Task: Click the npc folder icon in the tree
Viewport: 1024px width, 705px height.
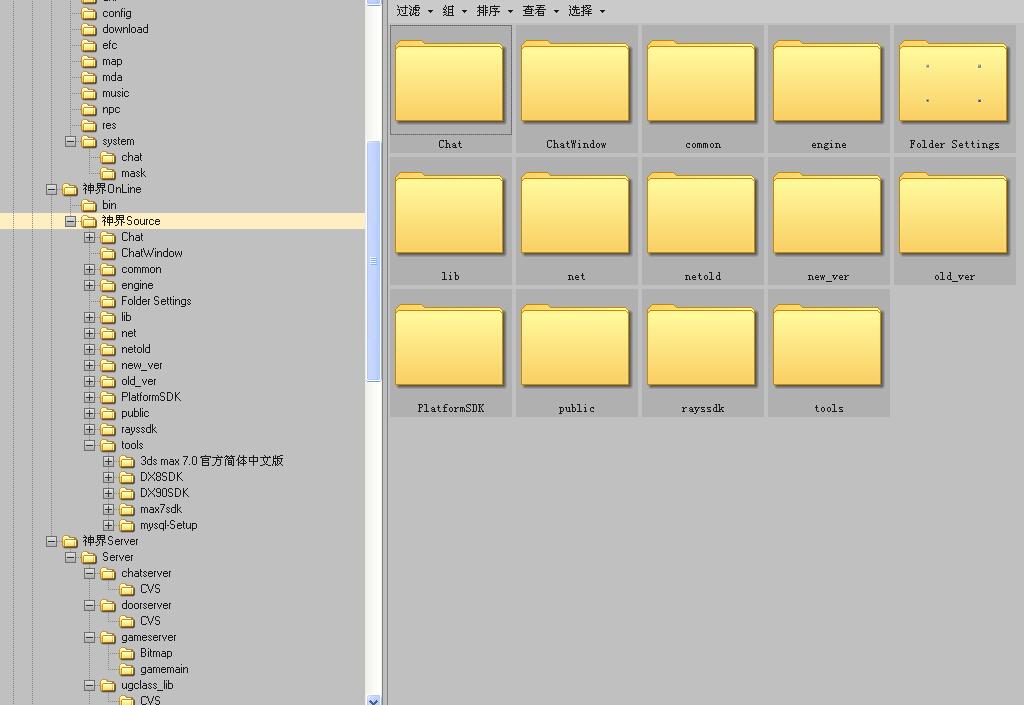Action: click(89, 109)
